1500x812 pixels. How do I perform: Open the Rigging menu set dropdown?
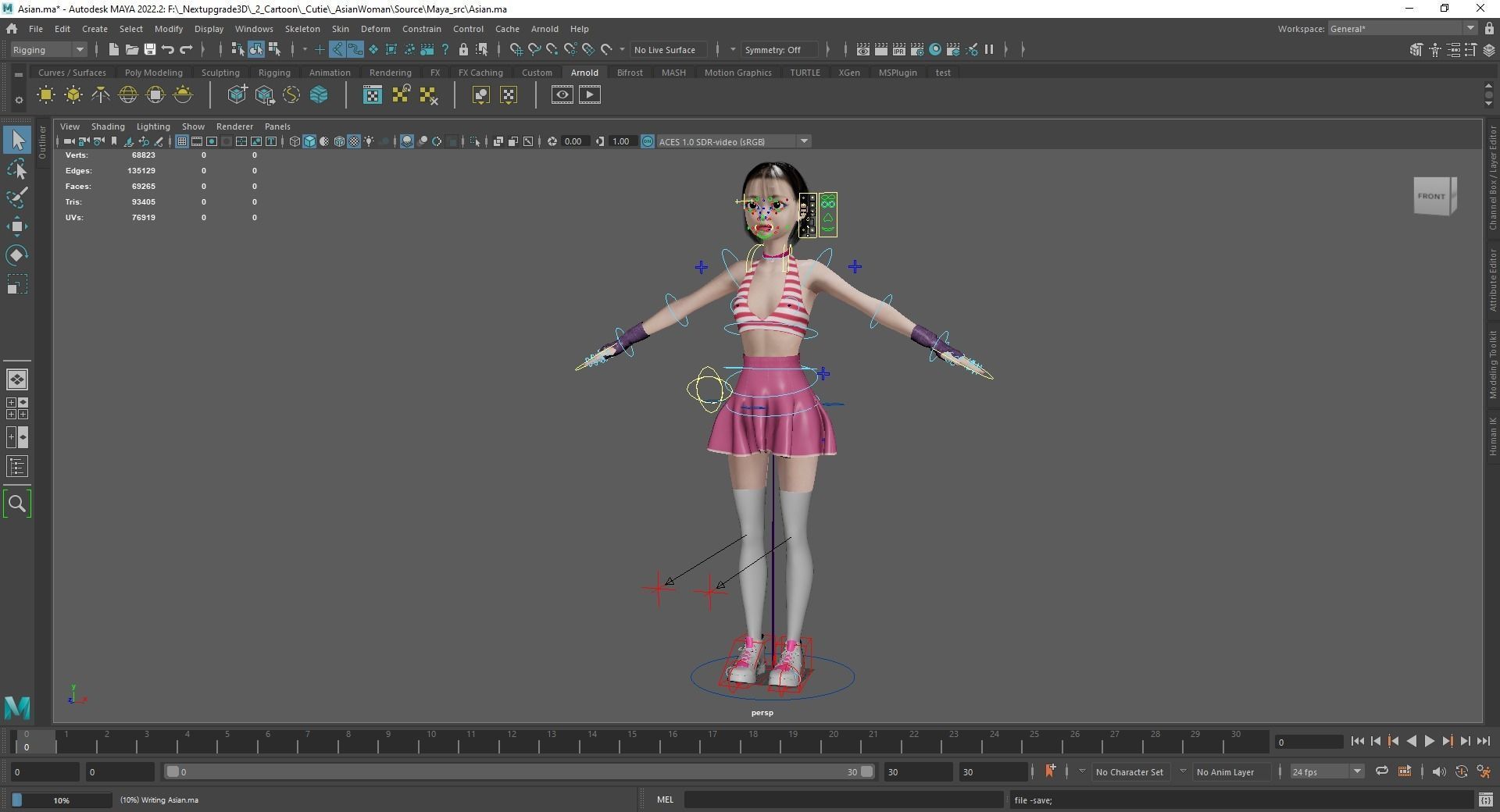[48, 49]
